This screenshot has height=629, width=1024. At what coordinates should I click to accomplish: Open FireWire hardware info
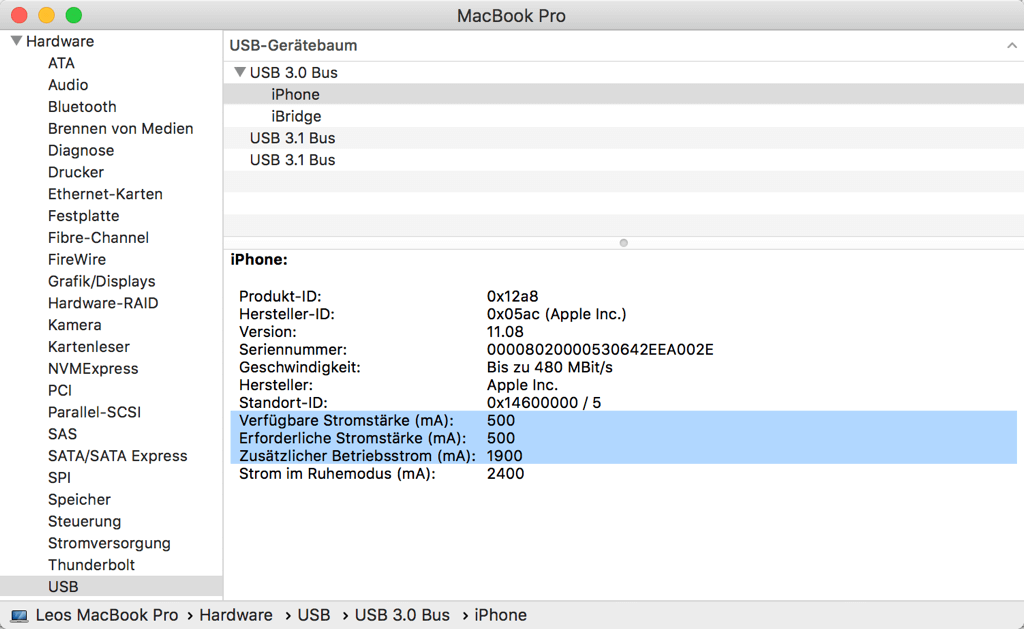tap(77, 259)
